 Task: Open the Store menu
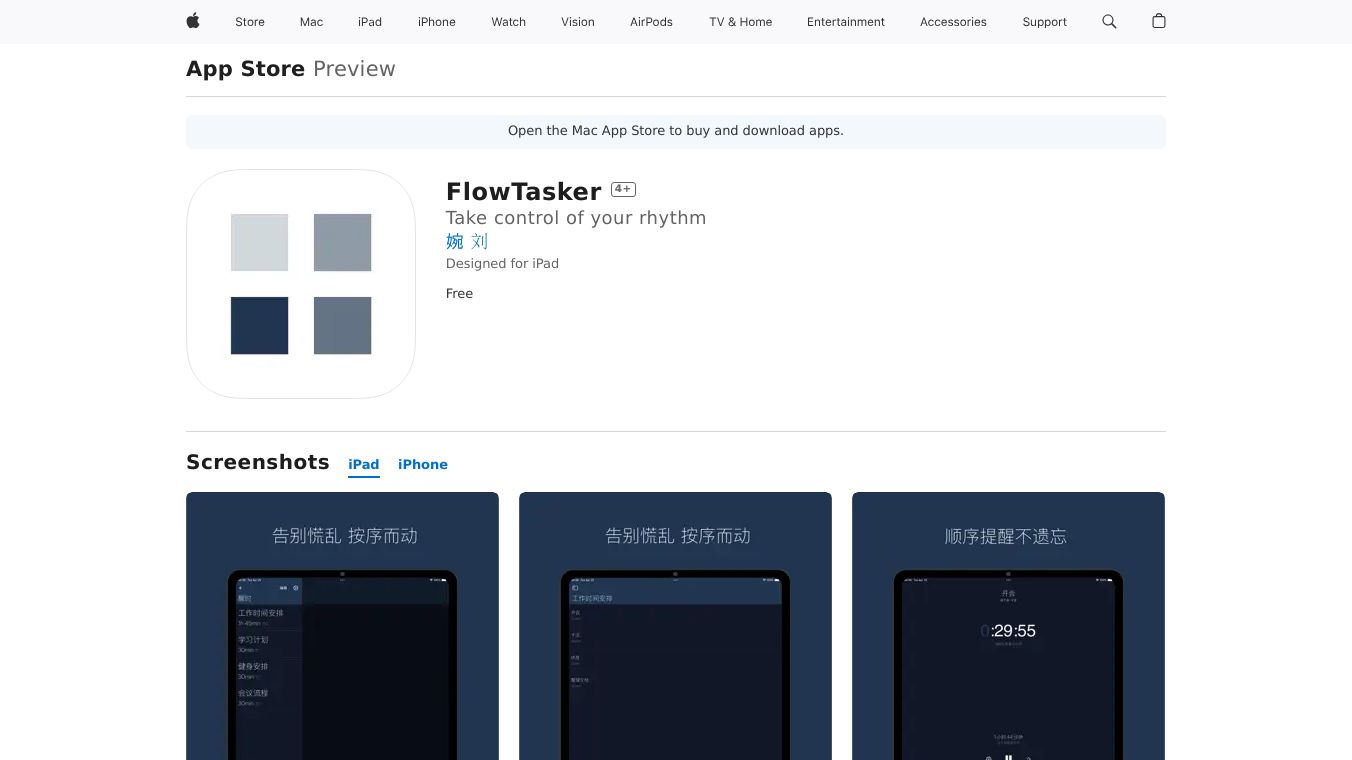(250, 22)
